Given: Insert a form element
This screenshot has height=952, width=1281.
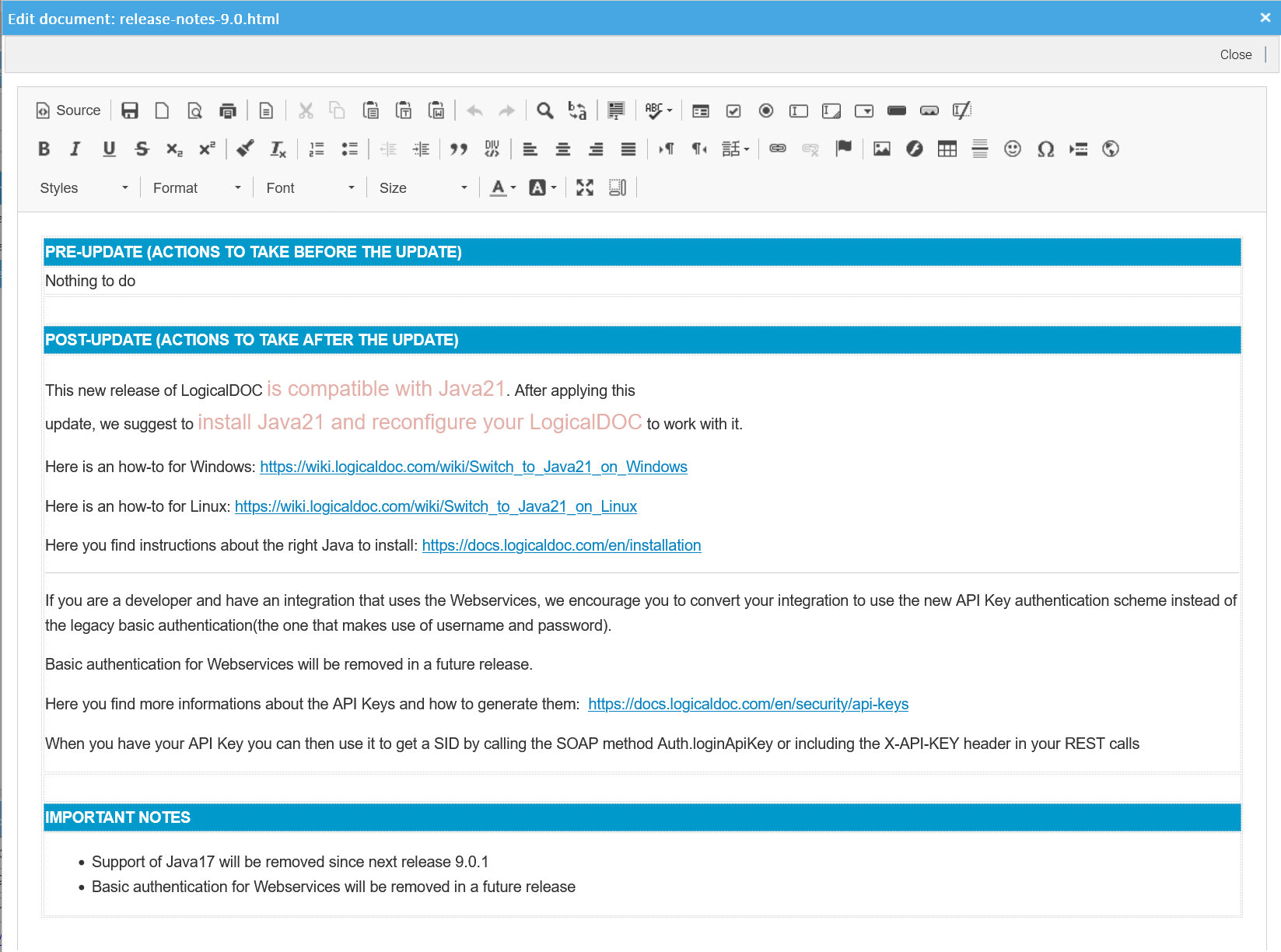Looking at the screenshot, I should click(701, 110).
